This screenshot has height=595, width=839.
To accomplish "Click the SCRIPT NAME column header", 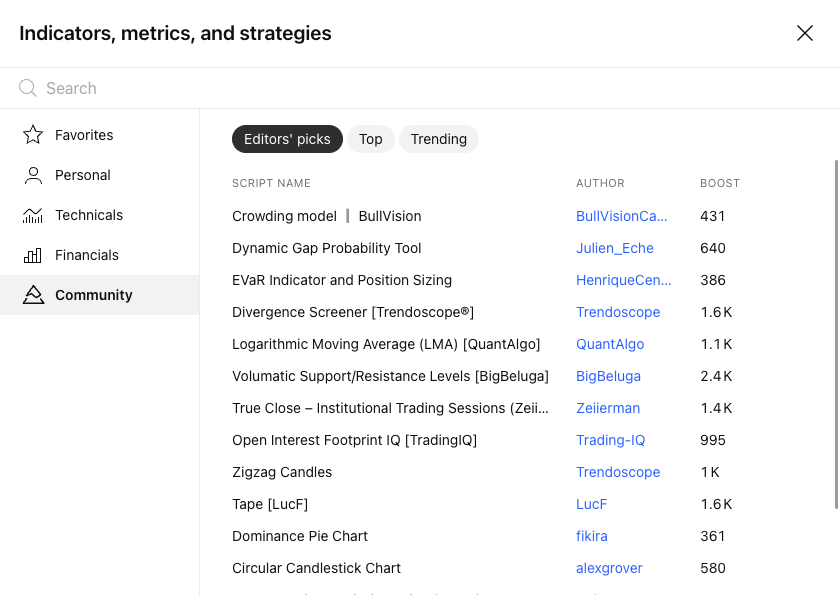I will pos(271,184).
